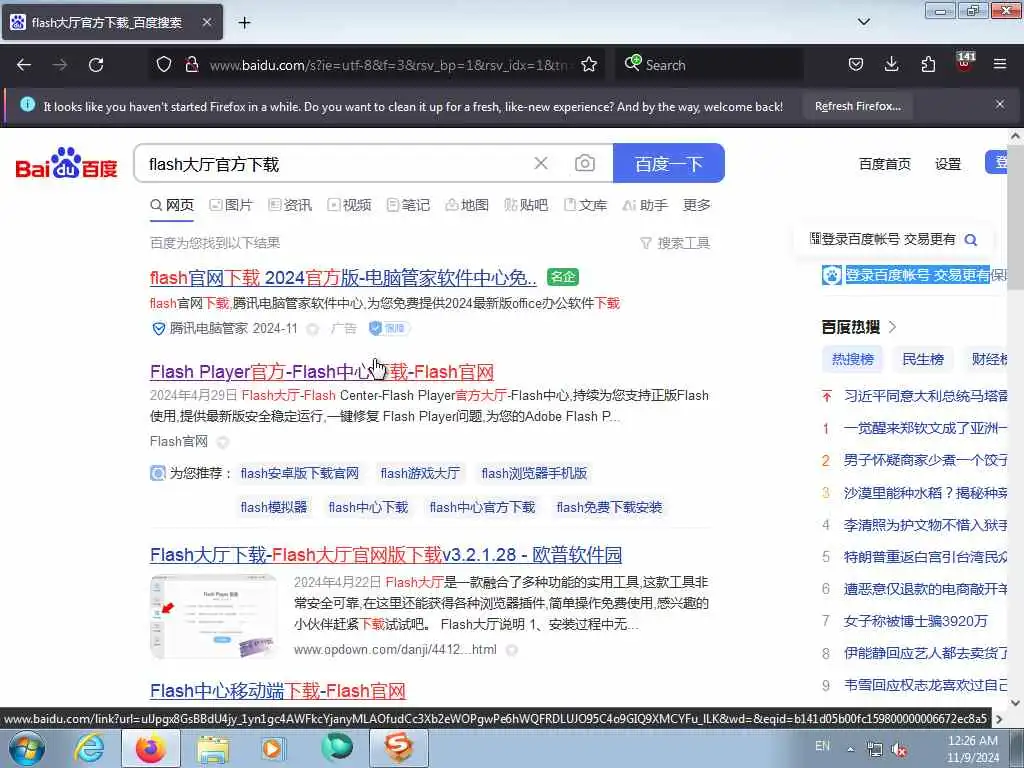Select 热搜榜 hot list tab

tap(853, 359)
